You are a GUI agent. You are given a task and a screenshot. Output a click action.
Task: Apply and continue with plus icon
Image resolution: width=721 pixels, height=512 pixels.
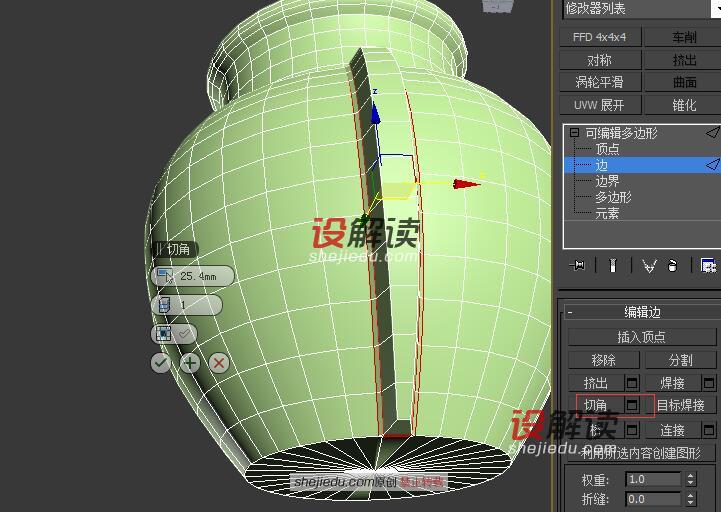pos(190,363)
